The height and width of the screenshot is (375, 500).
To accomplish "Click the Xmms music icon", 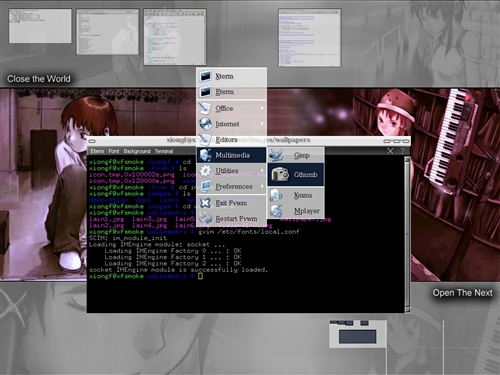I will [276, 195].
